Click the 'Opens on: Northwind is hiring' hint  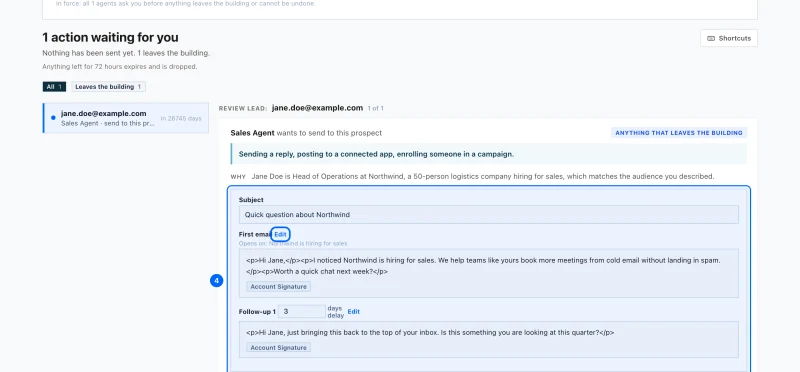(x=293, y=243)
